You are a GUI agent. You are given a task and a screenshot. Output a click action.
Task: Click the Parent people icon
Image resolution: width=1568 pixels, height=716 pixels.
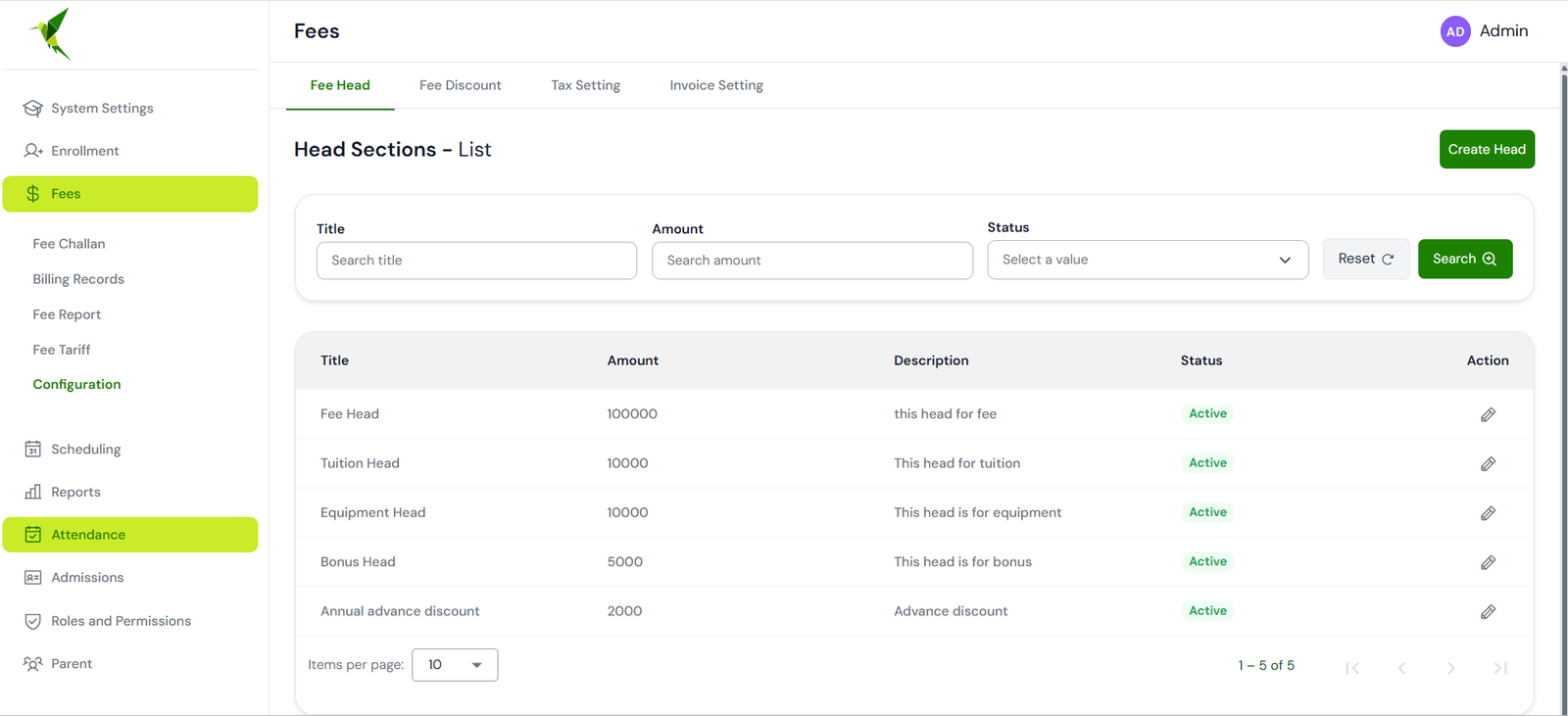point(33,664)
